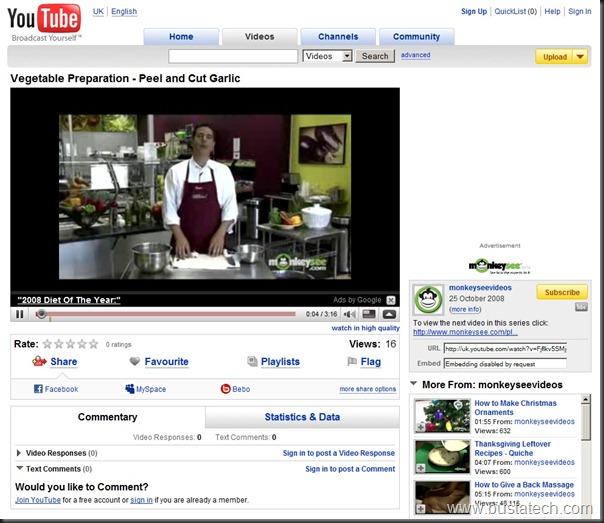Click the Sign In link at top
The width and height of the screenshot is (604, 523).
pos(579,12)
